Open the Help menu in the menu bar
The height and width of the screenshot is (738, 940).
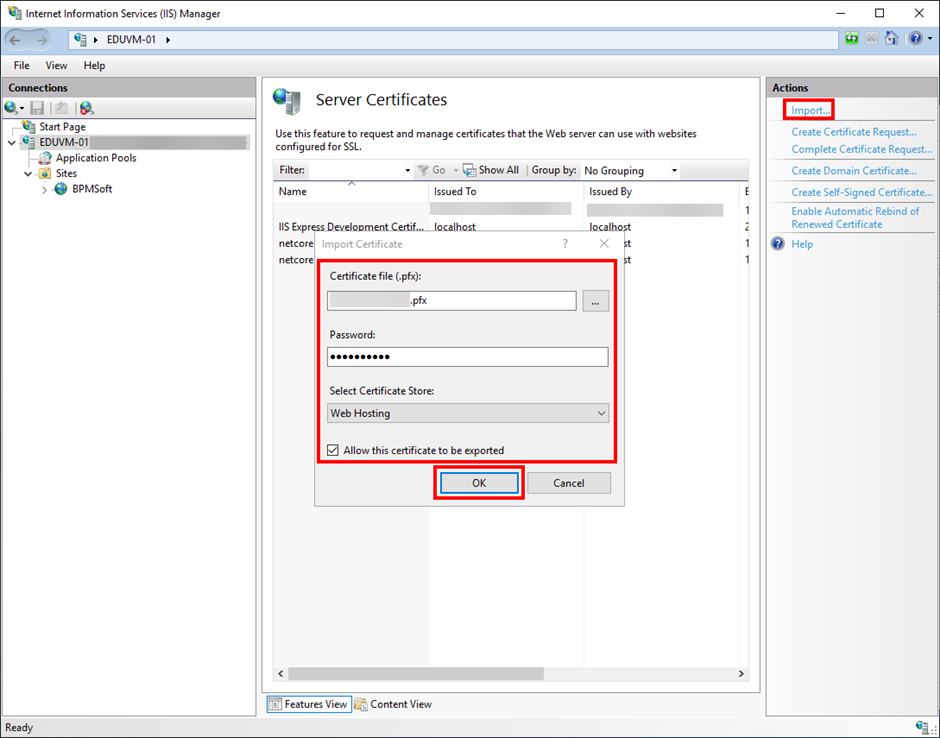coord(94,65)
